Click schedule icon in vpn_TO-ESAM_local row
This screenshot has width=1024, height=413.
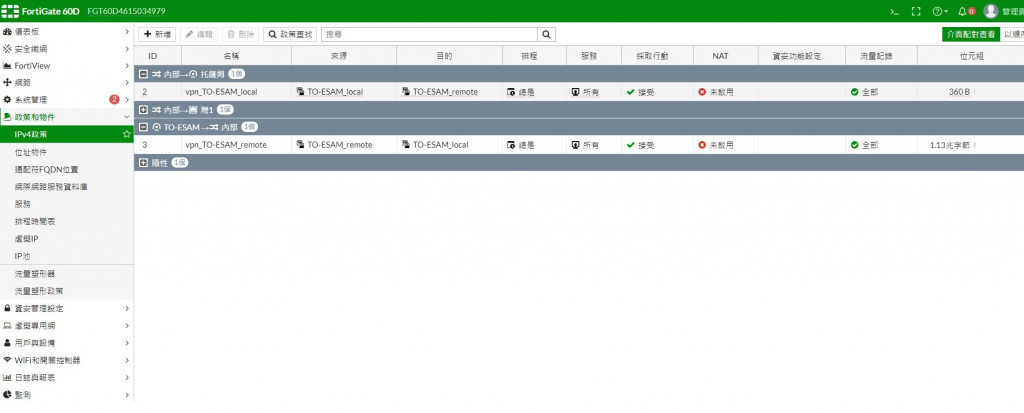point(511,92)
